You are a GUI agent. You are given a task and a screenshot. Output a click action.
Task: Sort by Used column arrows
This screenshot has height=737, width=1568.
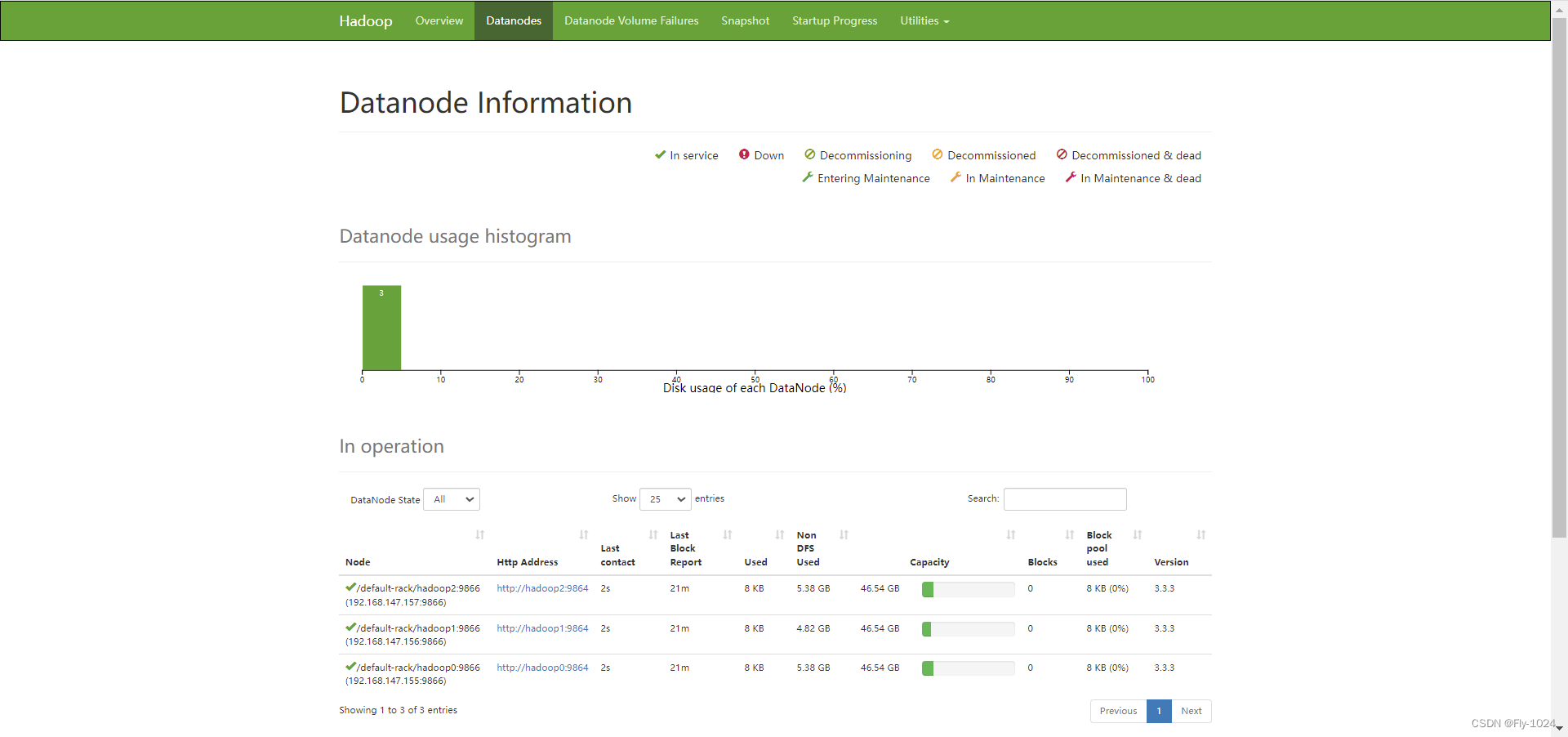coord(780,535)
